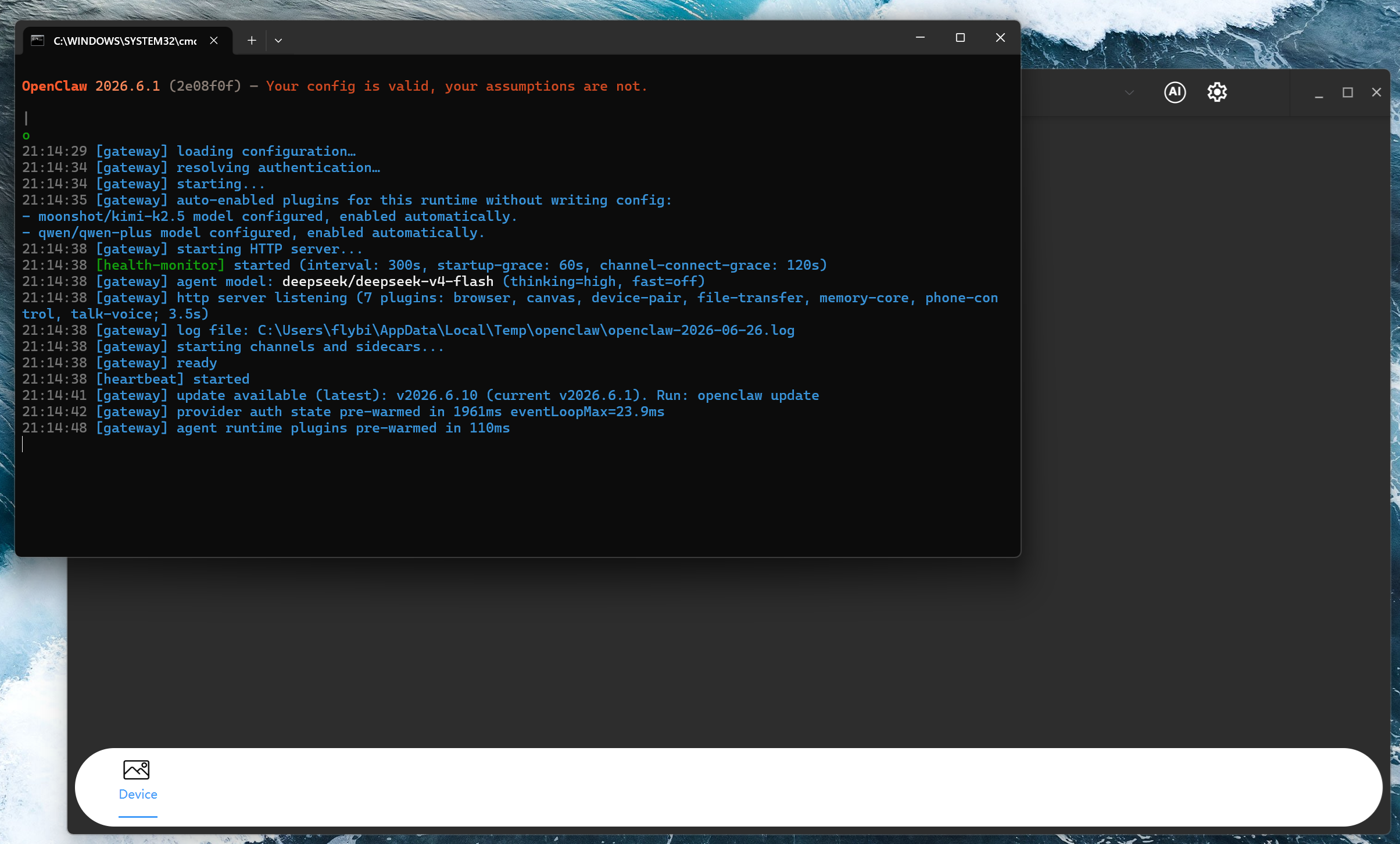Expand the faint chevron in background window header
Screen dimensions: 1400x844
1129,92
